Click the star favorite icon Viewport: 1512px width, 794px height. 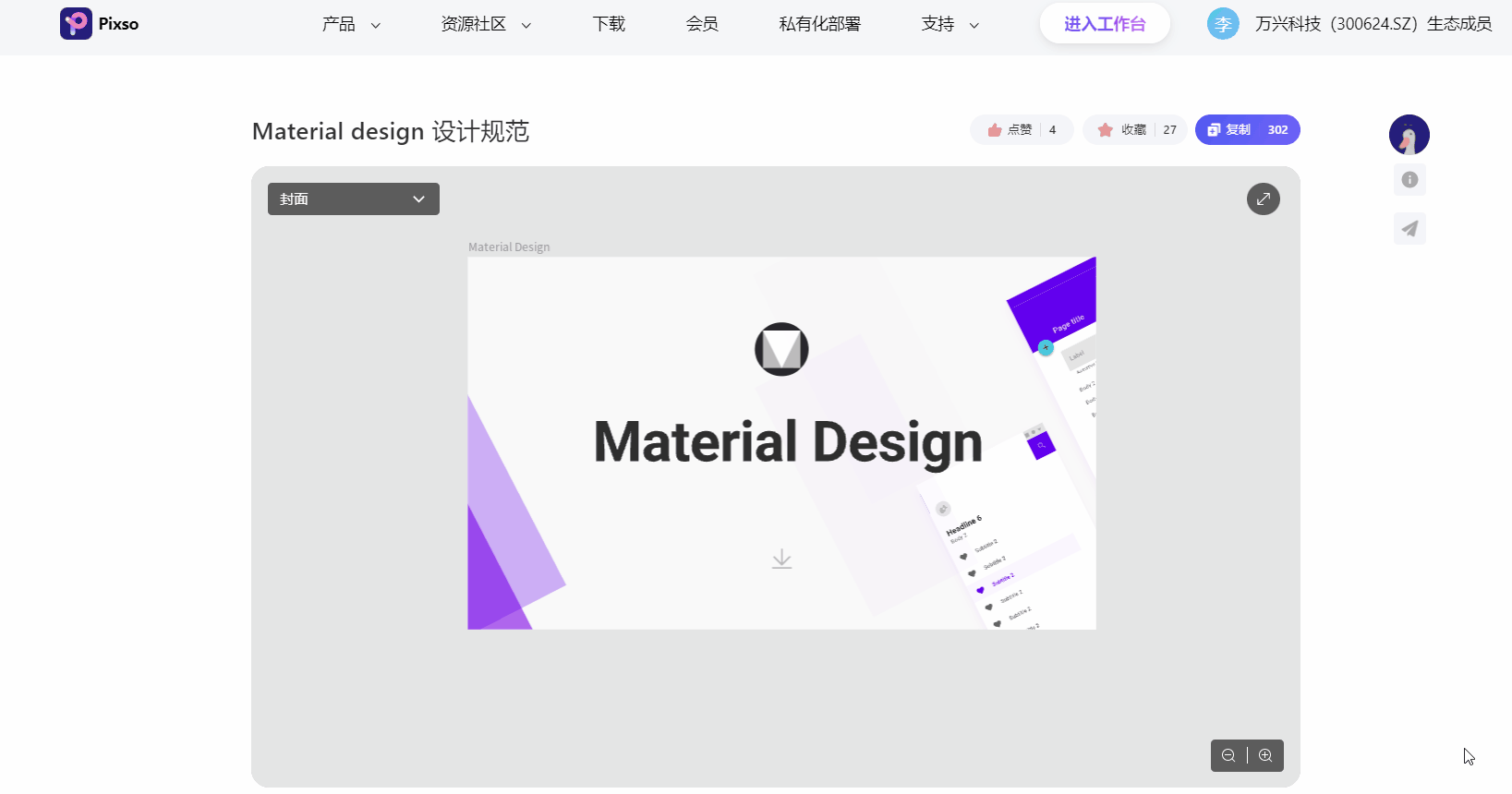[1106, 130]
